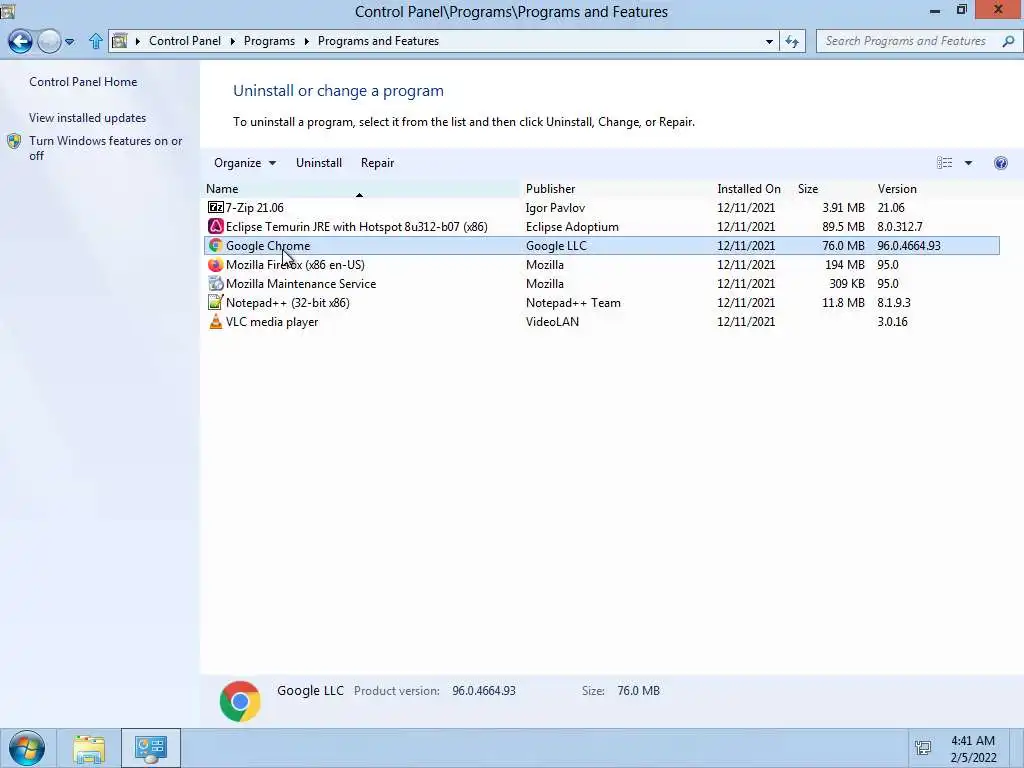Image resolution: width=1024 pixels, height=768 pixels.
Task: Select the 7-Zip 21.06 entry
Action: pos(255,208)
